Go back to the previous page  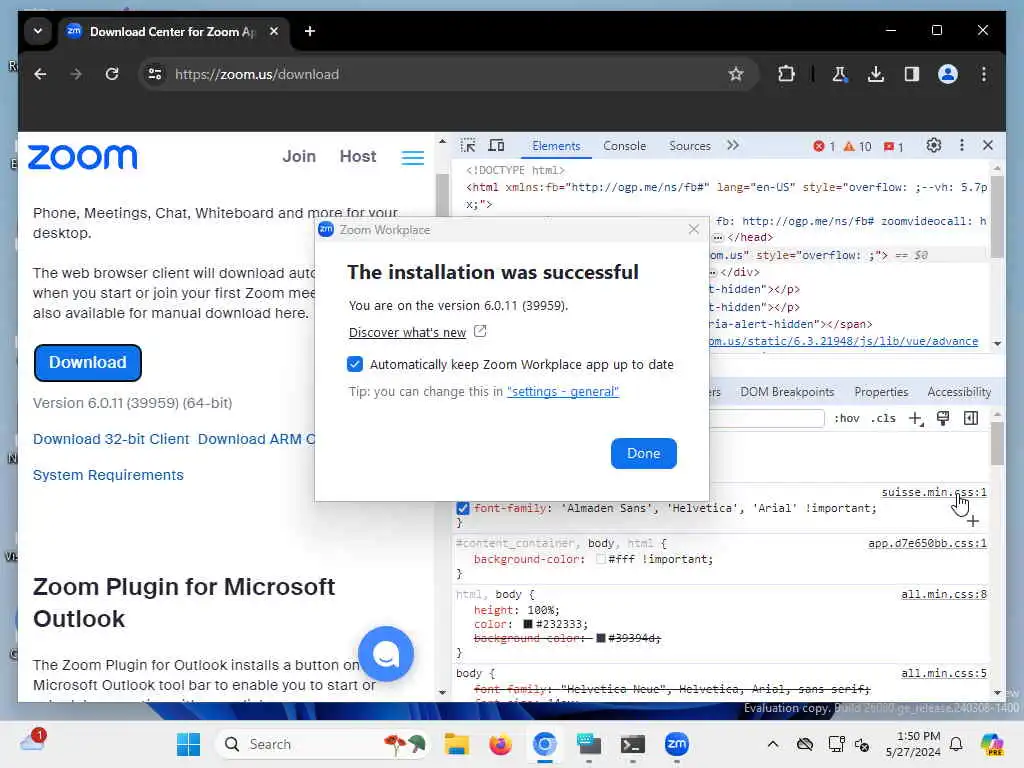[40, 74]
